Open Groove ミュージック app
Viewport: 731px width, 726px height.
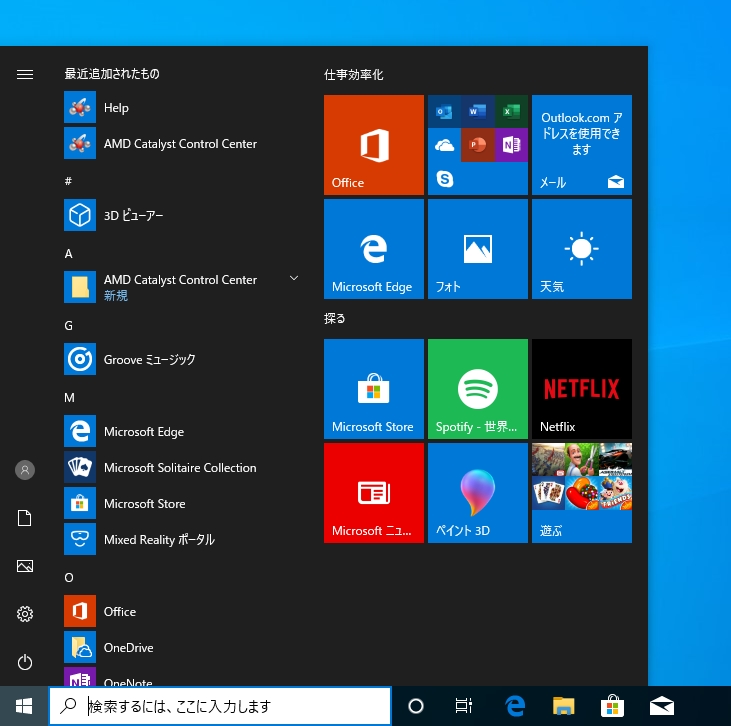coord(182,360)
